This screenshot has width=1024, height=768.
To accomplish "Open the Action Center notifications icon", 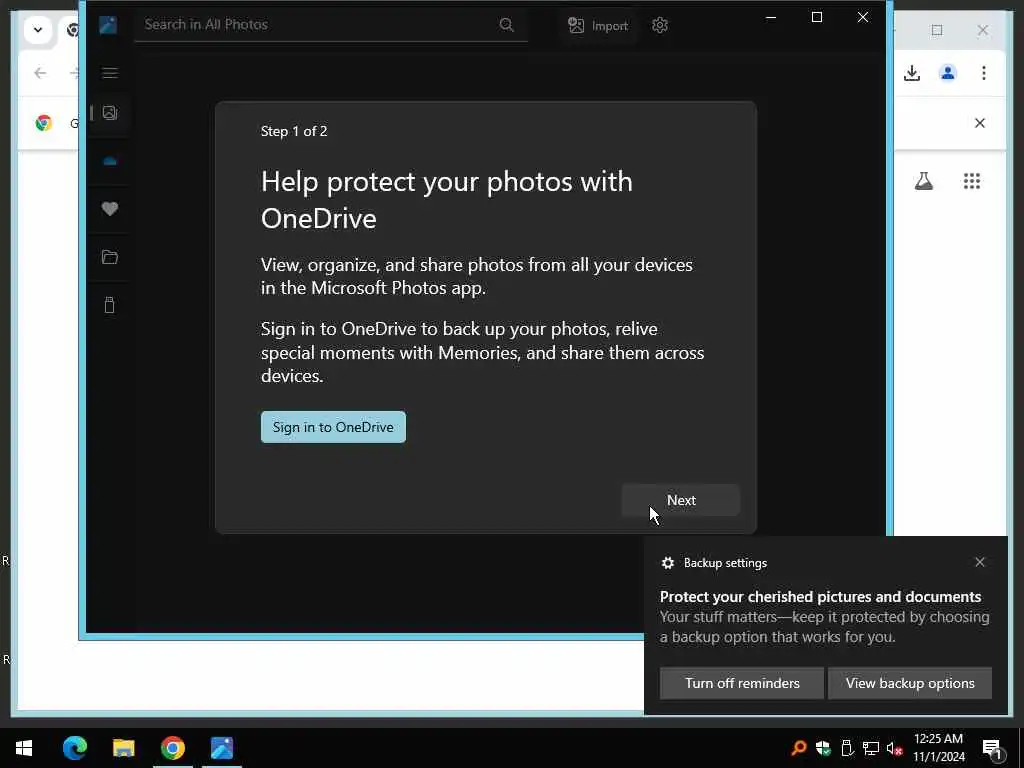I will click(993, 748).
